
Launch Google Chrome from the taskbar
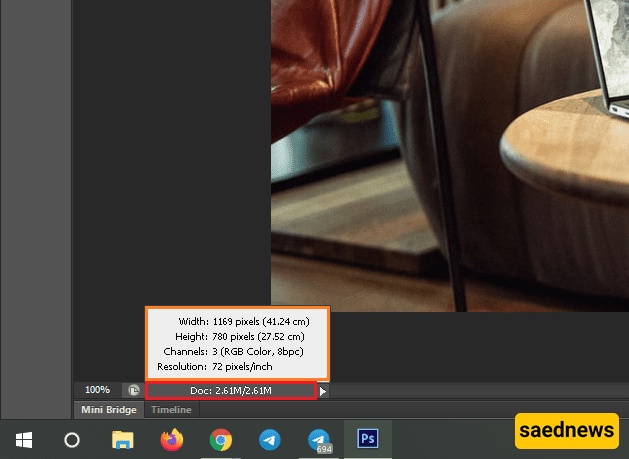(x=221, y=439)
